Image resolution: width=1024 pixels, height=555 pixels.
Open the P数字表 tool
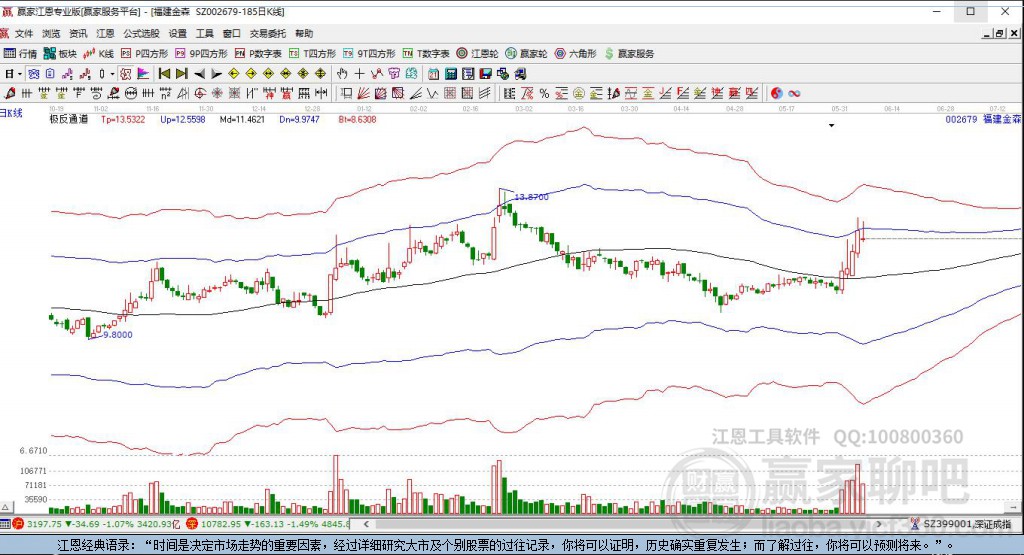tap(258, 54)
